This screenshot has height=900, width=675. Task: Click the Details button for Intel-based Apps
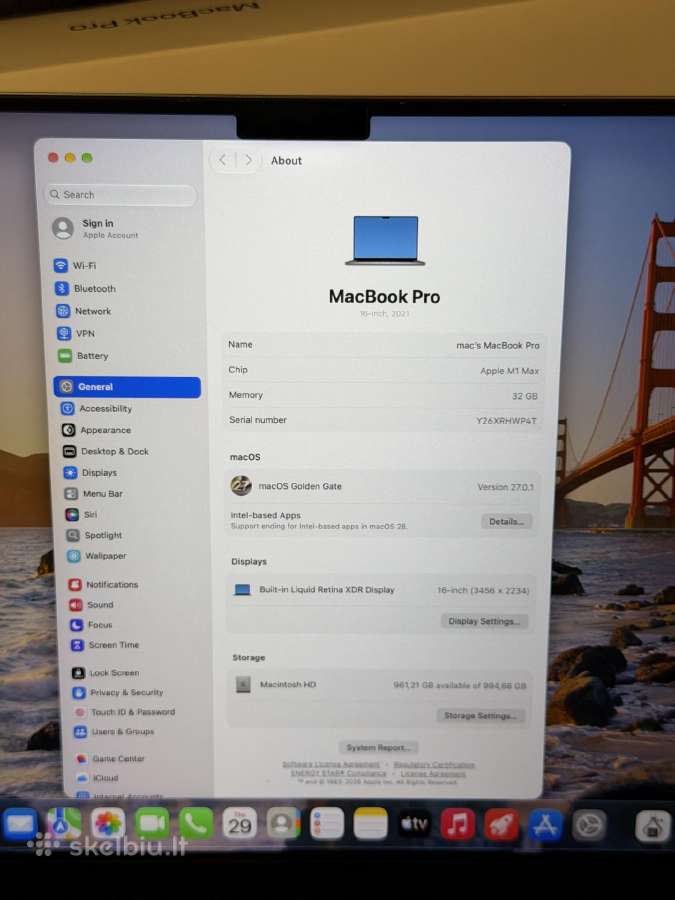coord(506,522)
